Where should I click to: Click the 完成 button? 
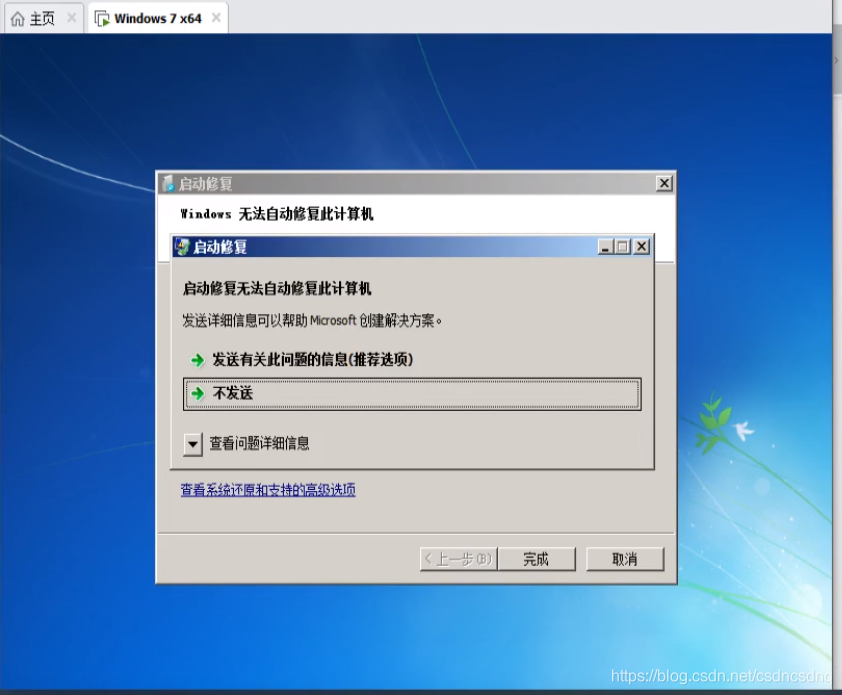pyautogui.click(x=536, y=559)
